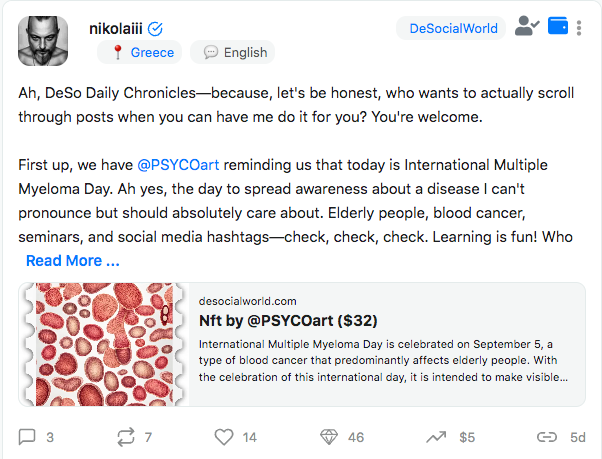Click the myeloma NFT preview image

coord(103,344)
